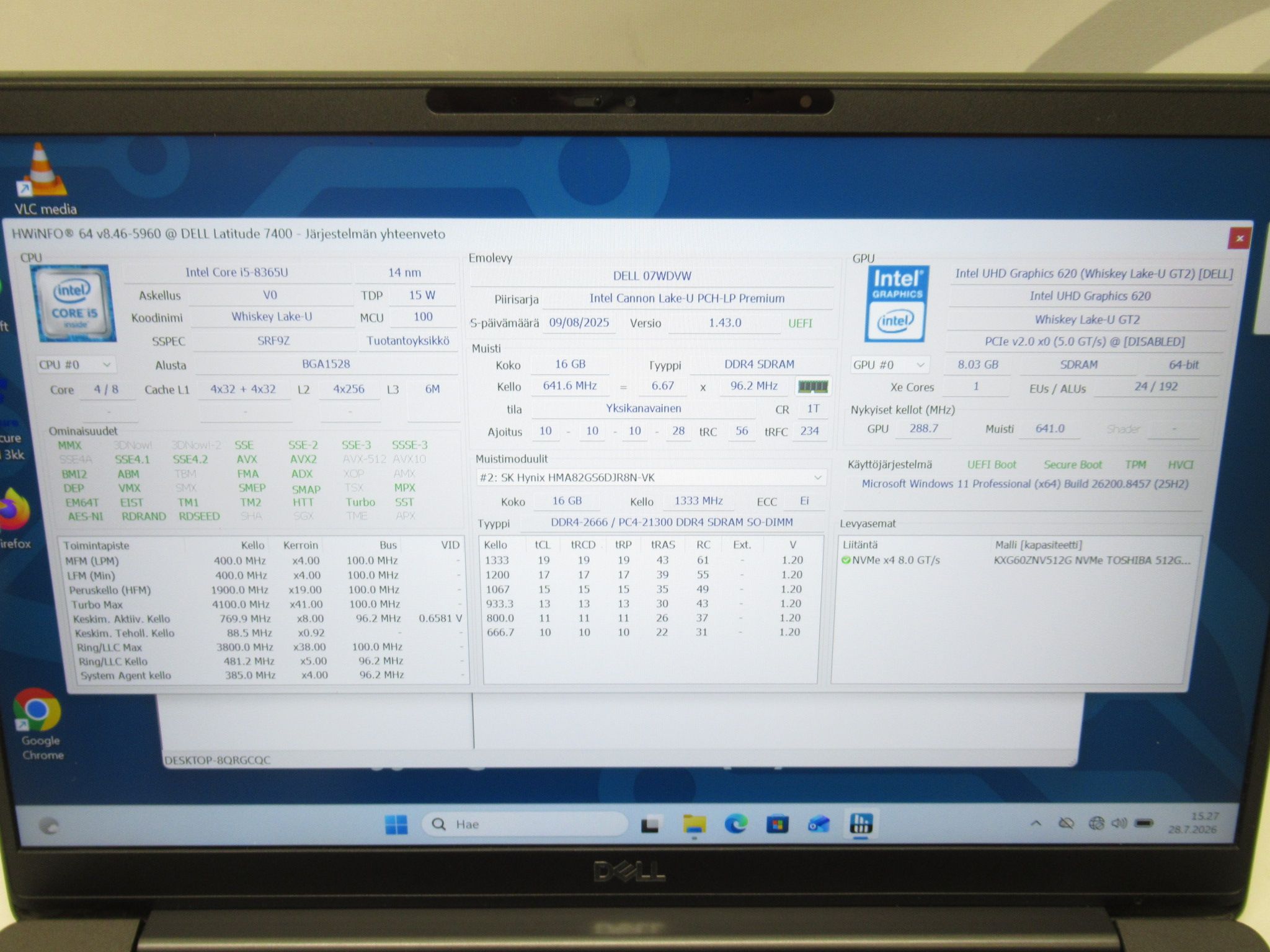Screen dimensions: 1270x952
Task: Launch Microsoft Edge from the taskbar
Action: tap(736, 824)
